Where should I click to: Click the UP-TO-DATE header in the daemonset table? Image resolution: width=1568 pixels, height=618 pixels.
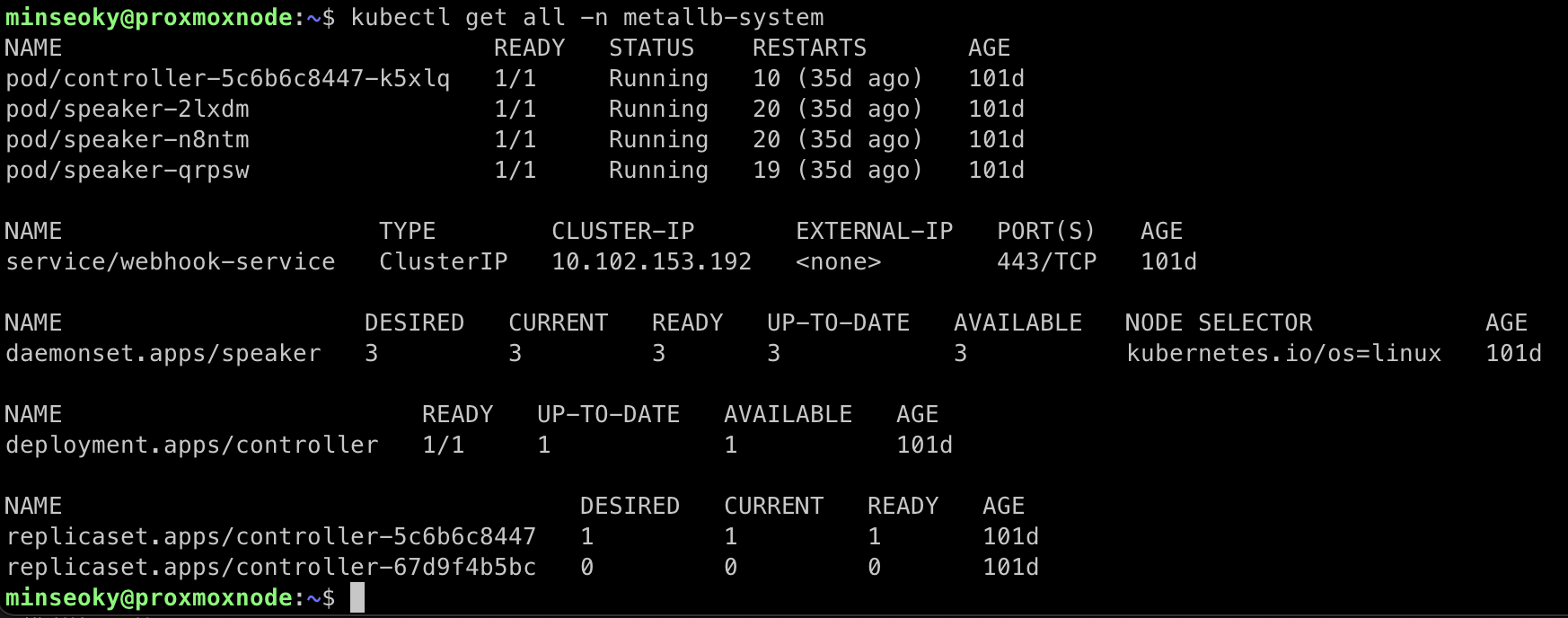838,323
